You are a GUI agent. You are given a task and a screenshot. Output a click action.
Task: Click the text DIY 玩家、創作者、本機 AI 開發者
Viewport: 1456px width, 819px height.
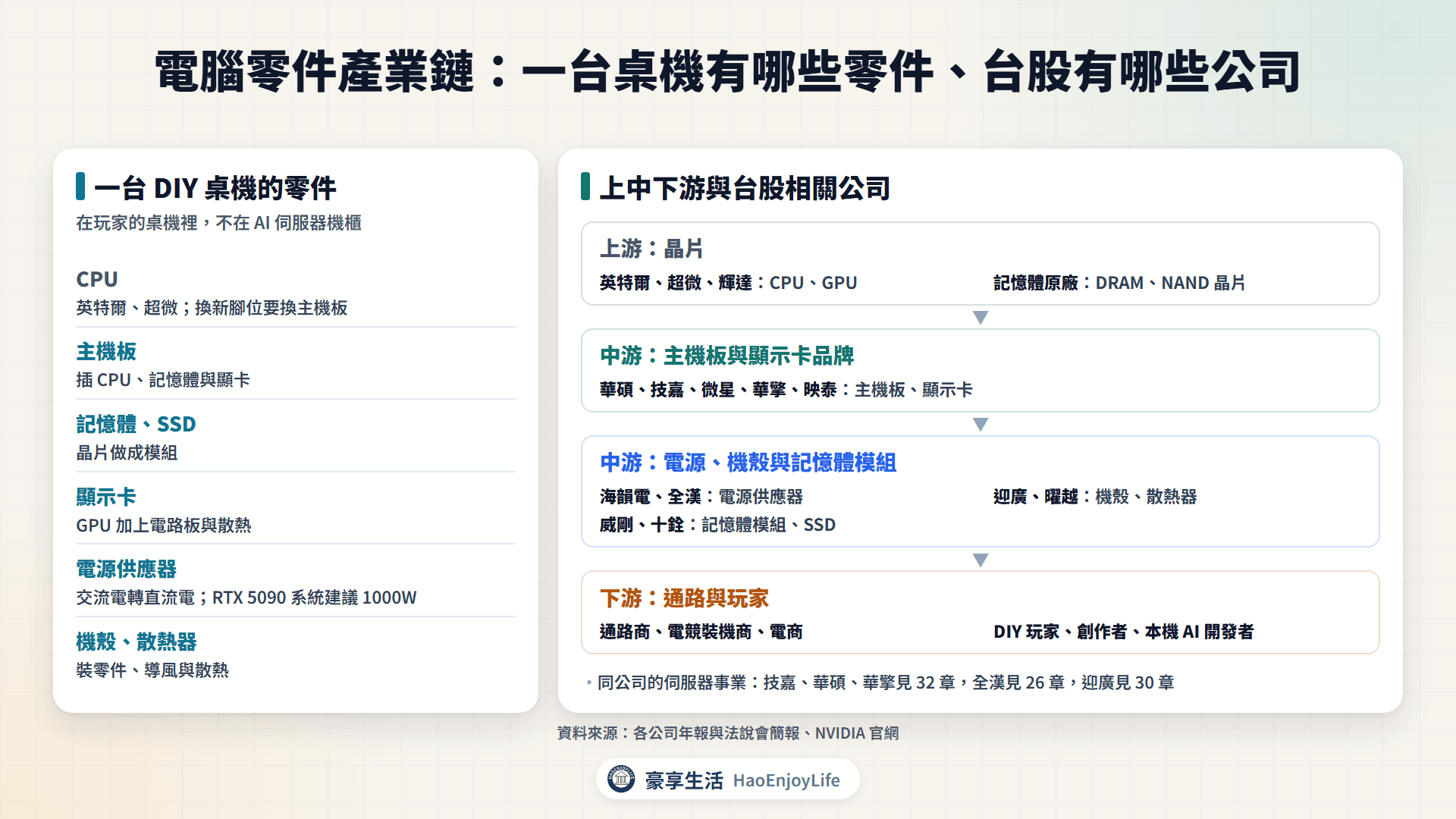click(1124, 632)
